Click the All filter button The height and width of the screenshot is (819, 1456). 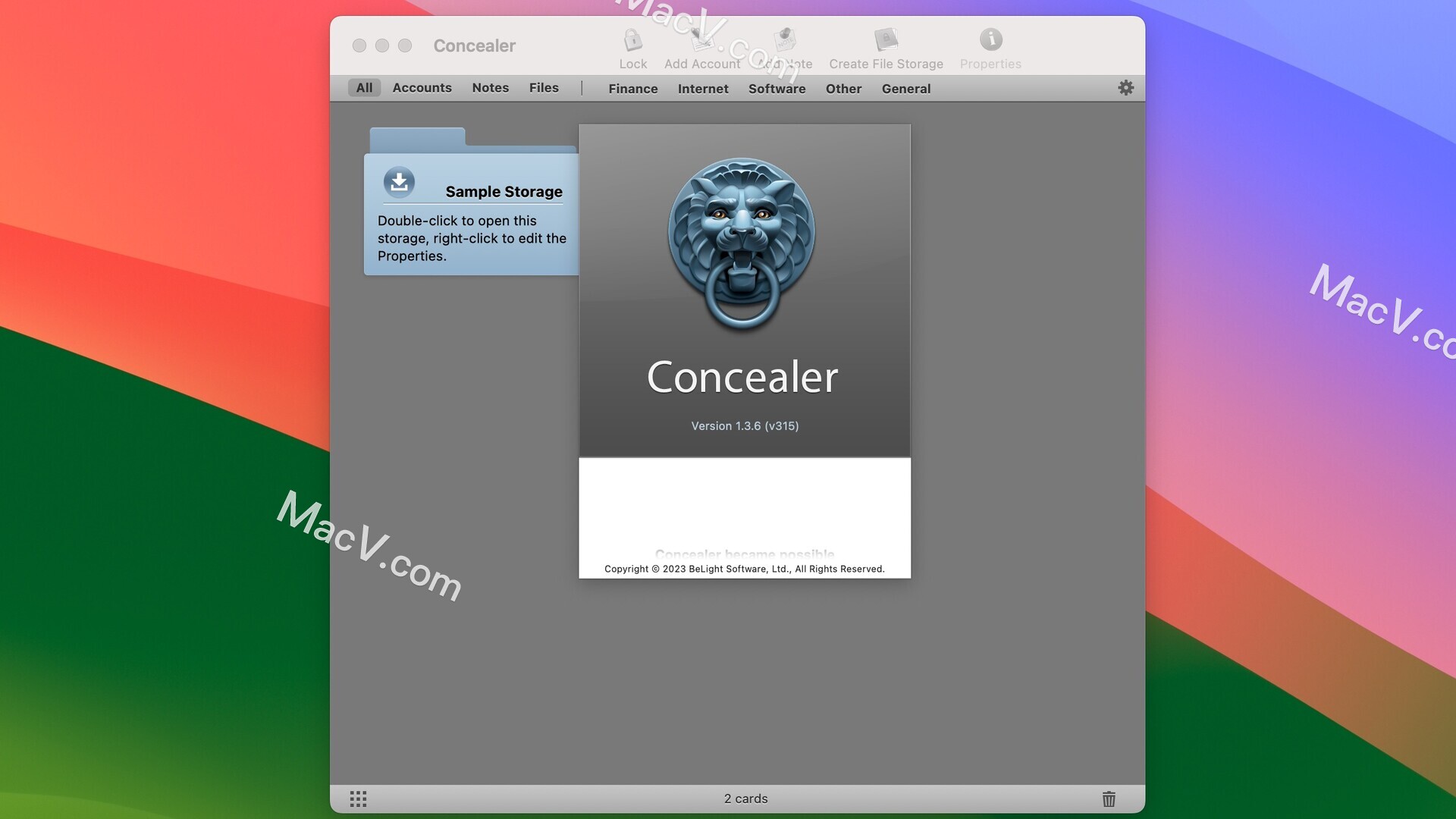[364, 87]
